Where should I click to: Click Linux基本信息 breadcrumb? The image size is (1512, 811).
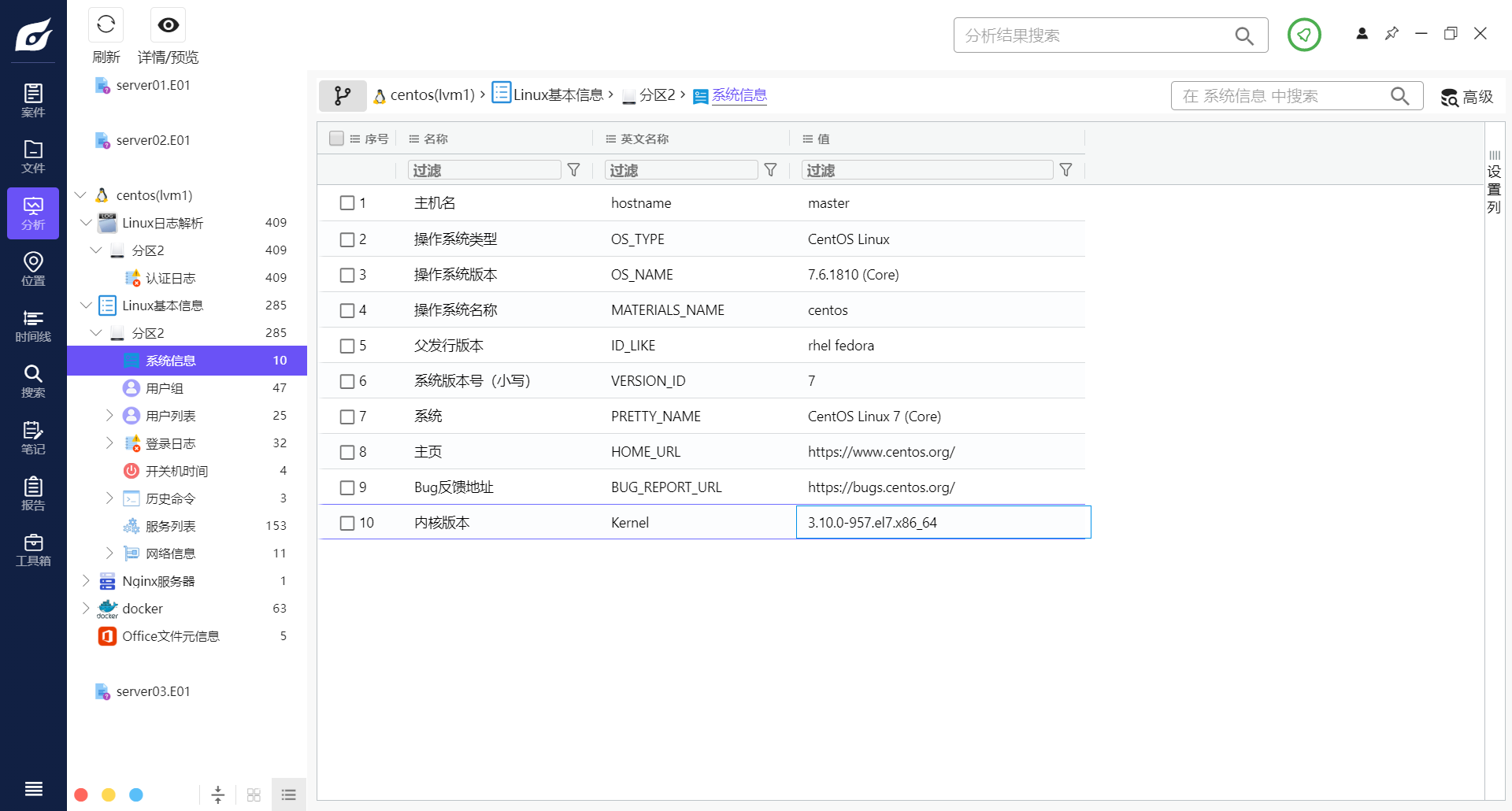pyautogui.click(x=558, y=95)
